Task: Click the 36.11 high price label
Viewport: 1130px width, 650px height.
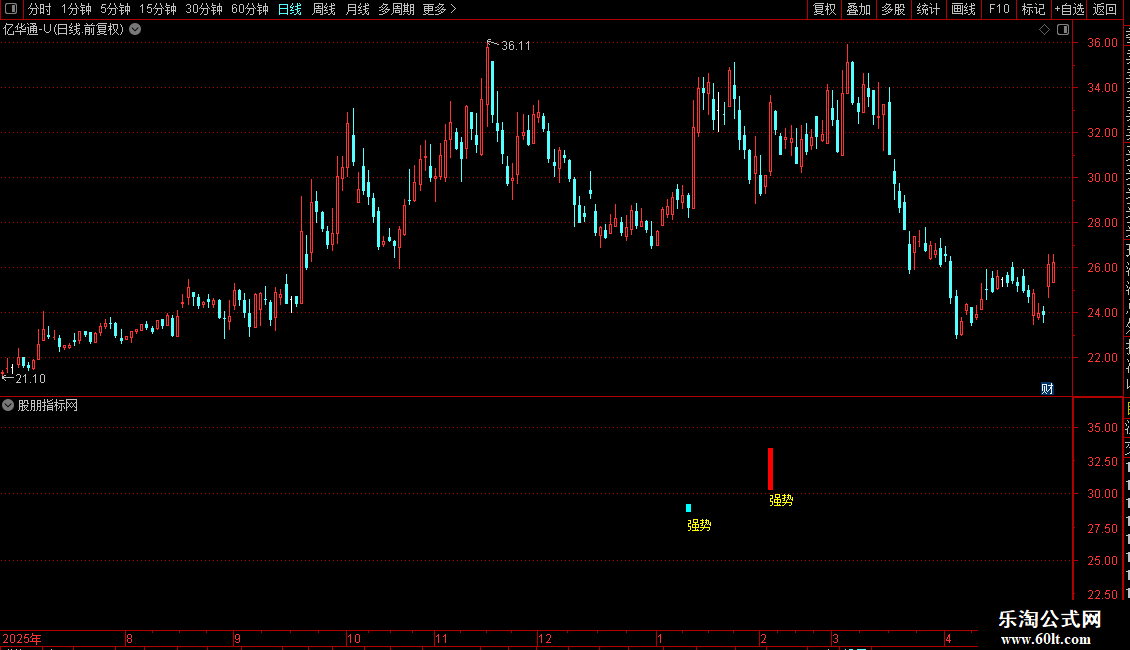Action: click(515, 45)
